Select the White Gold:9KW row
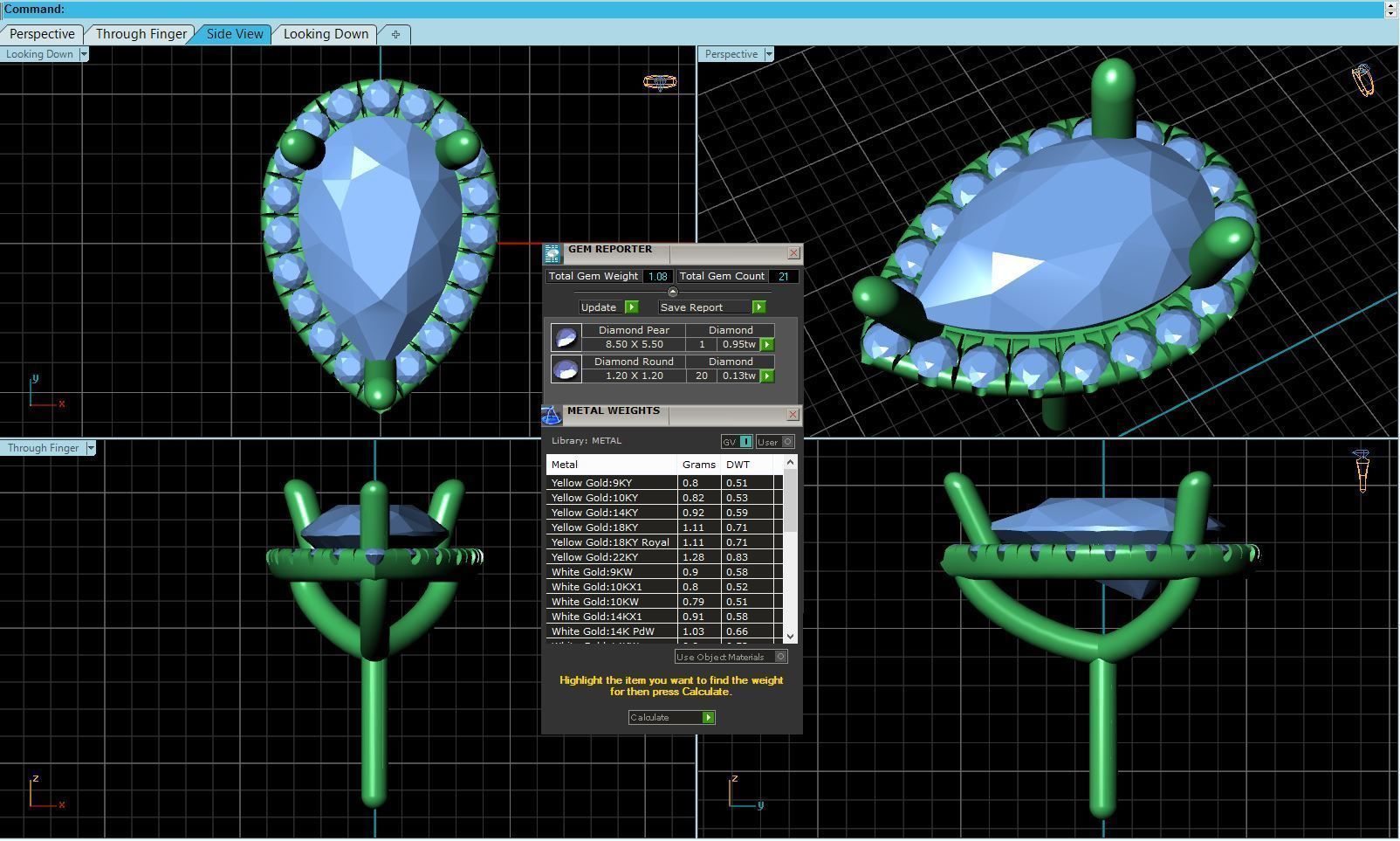 [x=663, y=572]
